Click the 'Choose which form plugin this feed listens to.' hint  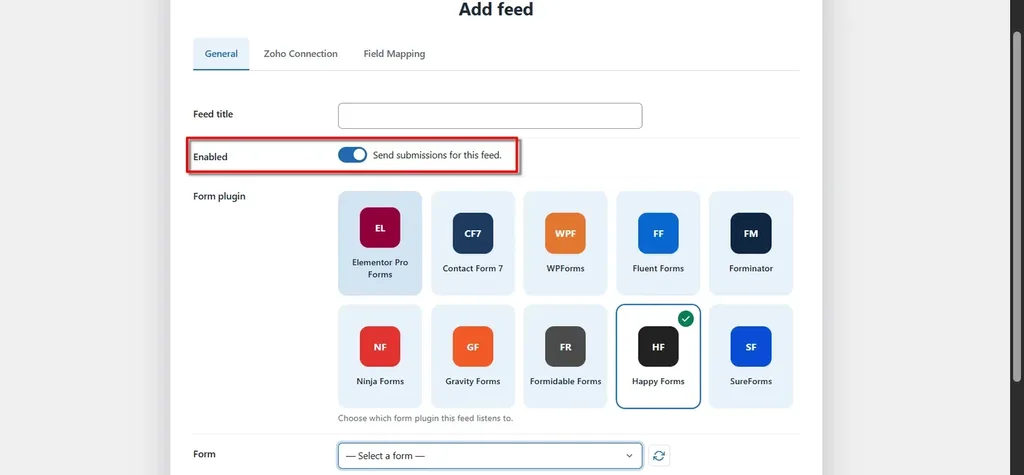tap(425, 418)
